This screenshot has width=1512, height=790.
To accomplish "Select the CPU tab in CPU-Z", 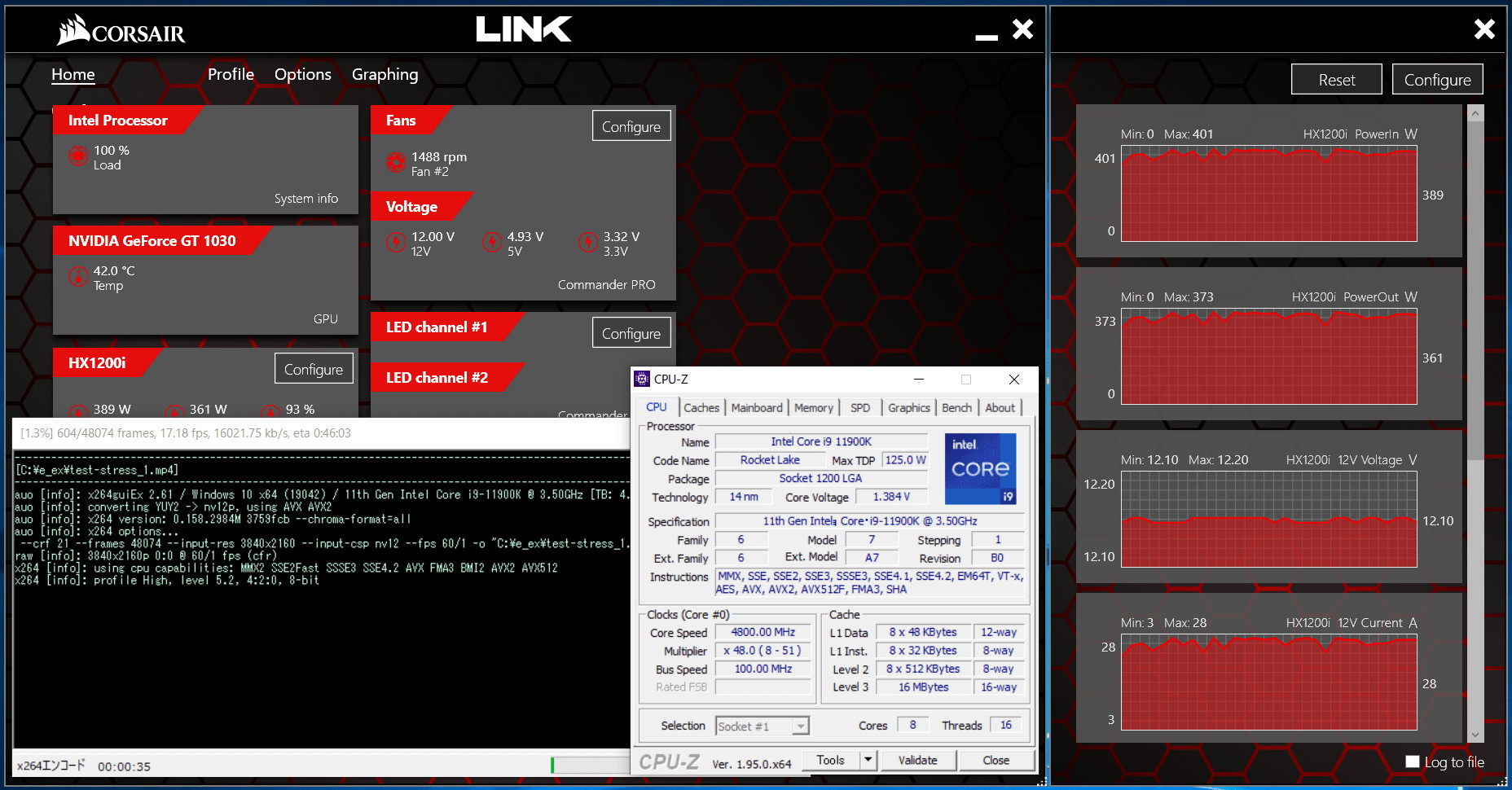I will click(x=657, y=407).
